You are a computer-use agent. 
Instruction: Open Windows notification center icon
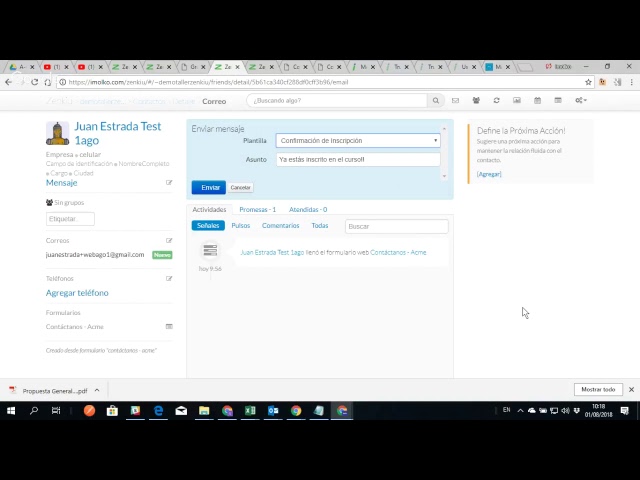coord(624,411)
